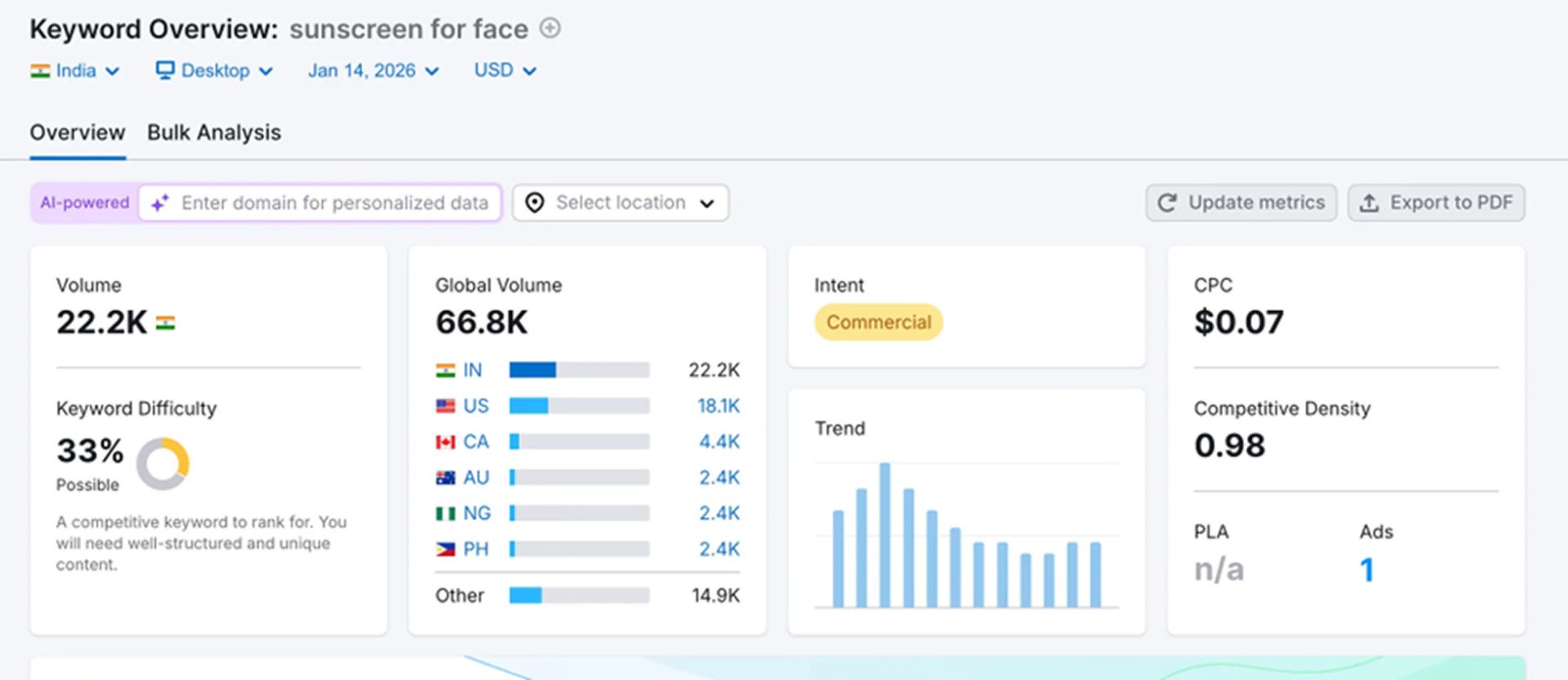Click the India flag next to Volume 22.2K
The image size is (1568, 680).
[x=165, y=323]
